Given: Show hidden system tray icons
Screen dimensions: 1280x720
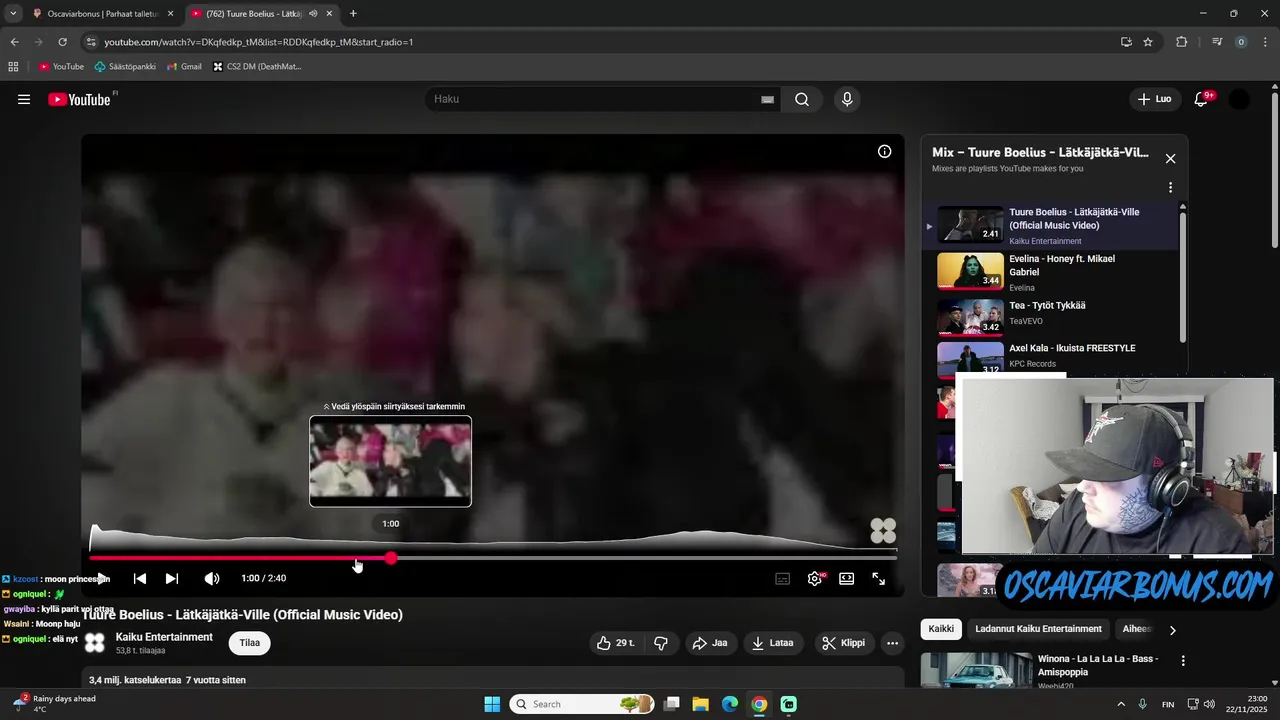Looking at the screenshot, I should pyautogui.click(x=1120, y=704).
